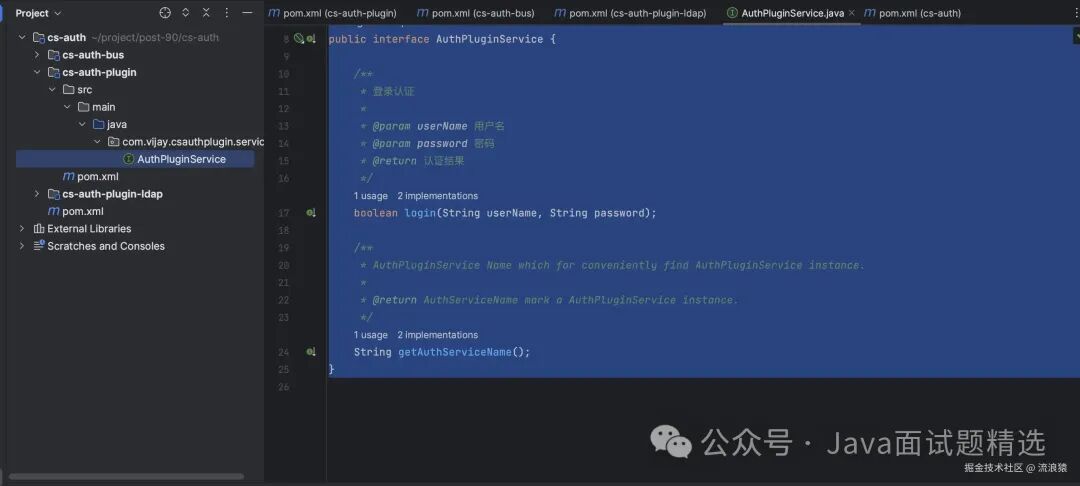Image resolution: width=1080 pixels, height=486 pixels.
Task: Expand the cs-auth-plugin-ldap module
Action: (37, 194)
